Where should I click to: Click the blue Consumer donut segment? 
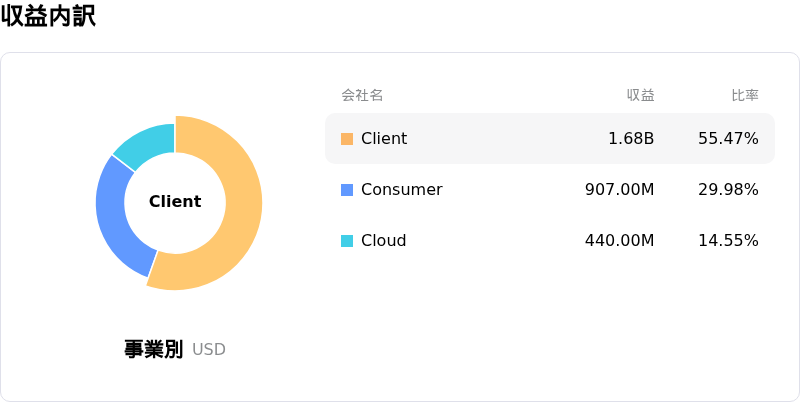tap(117, 214)
